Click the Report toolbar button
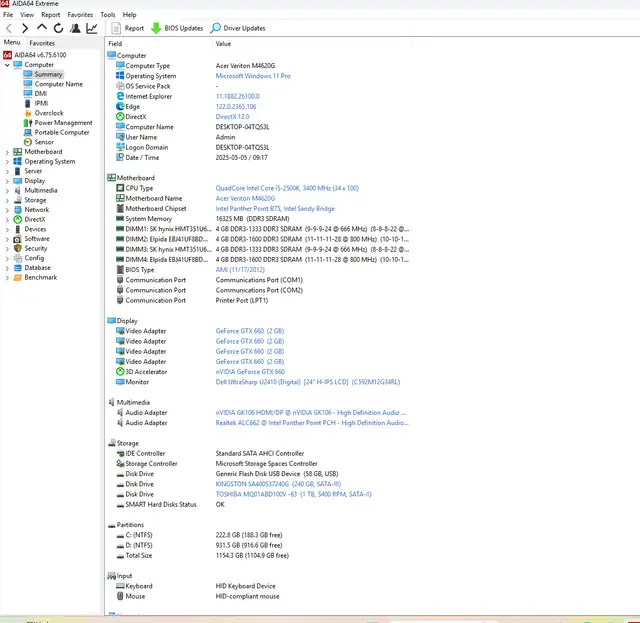This screenshot has height=623, width=640. [x=128, y=28]
